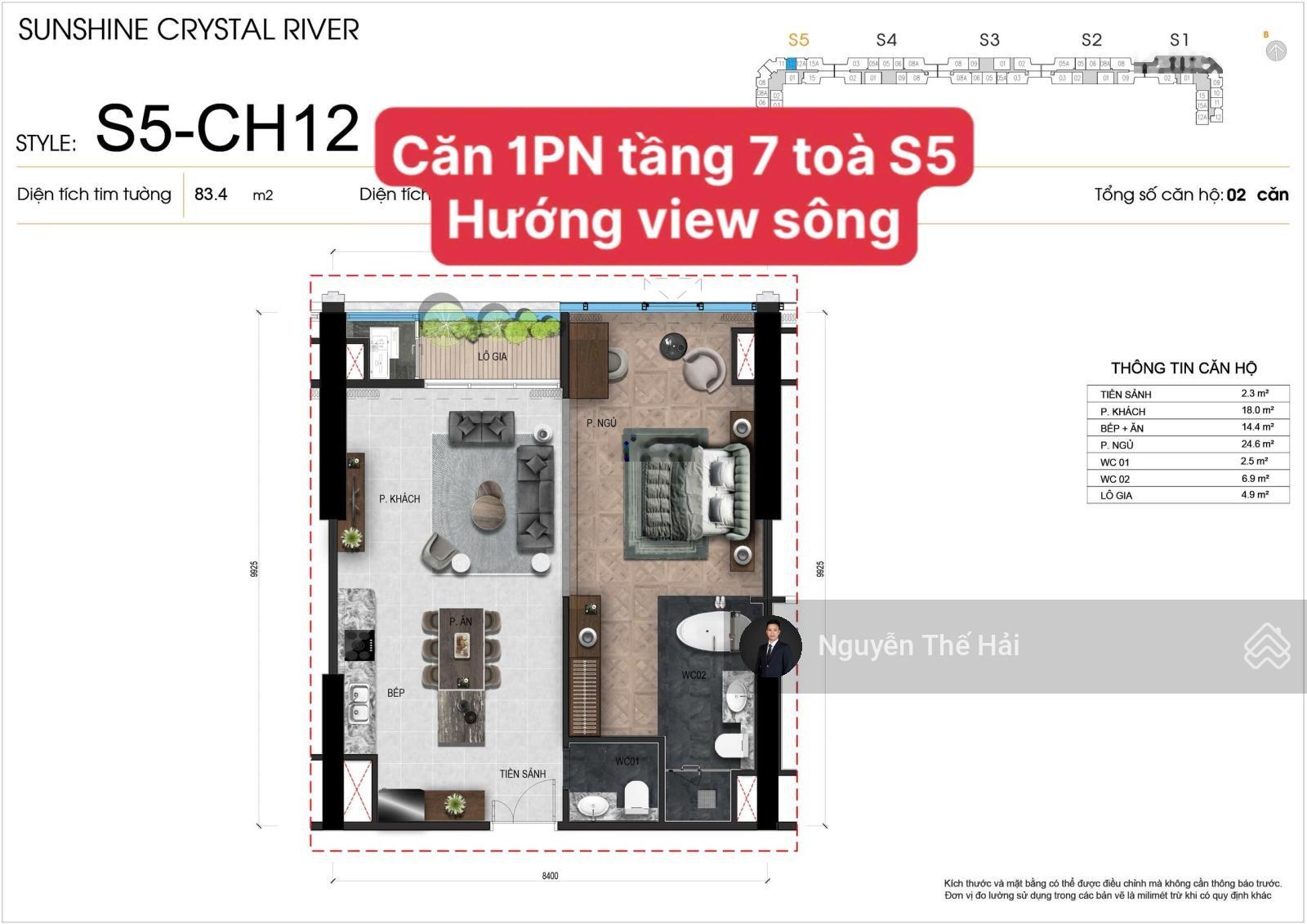Click the "6.9 m²" value in the table
1307x924 pixels.
[x=1255, y=478]
